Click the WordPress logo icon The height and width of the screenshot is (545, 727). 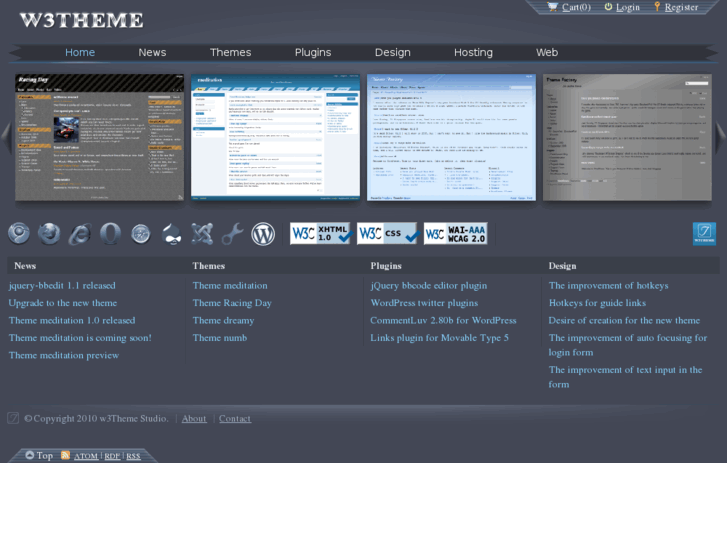pyautogui.click(x=263, y=234)
